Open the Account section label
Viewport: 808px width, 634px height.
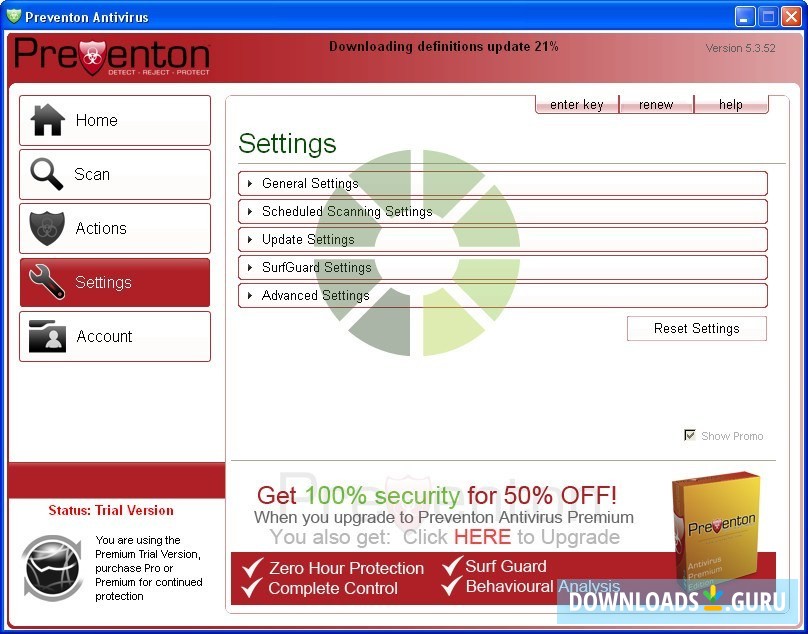104,336
